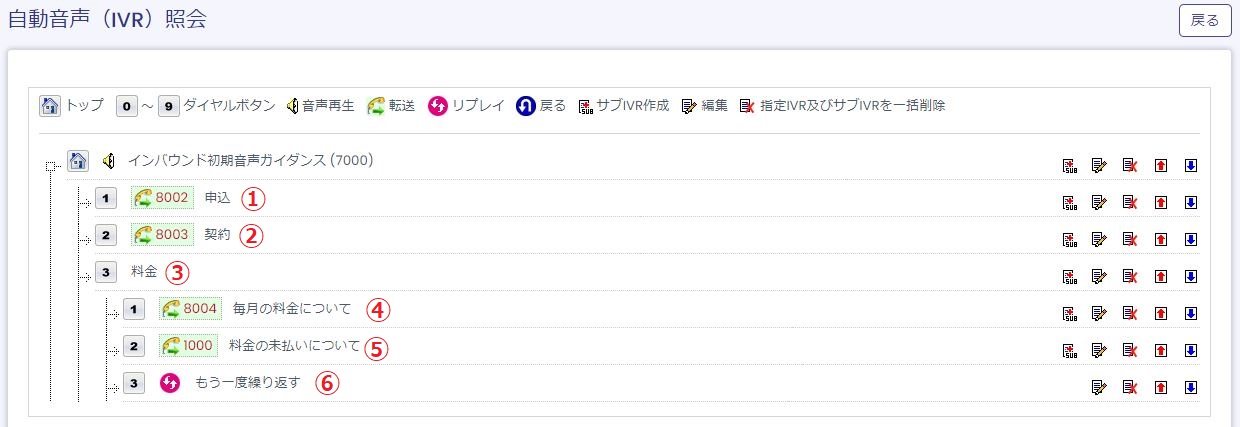This screenshot has height=427, width=1240.
Task: Create sub IVR for 申込 row
Action: [1070, 202]
